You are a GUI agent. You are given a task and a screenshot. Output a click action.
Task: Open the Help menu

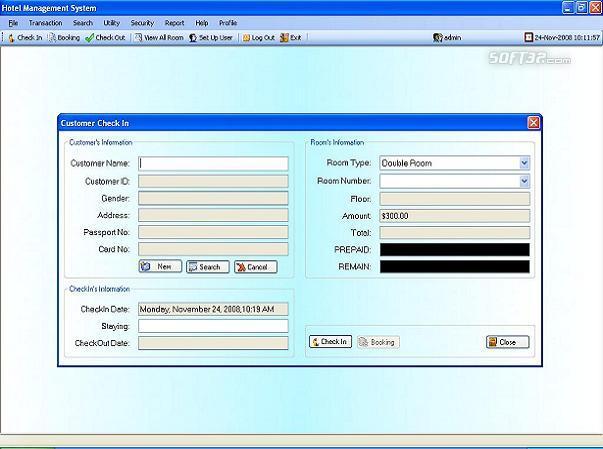(202, 23)
